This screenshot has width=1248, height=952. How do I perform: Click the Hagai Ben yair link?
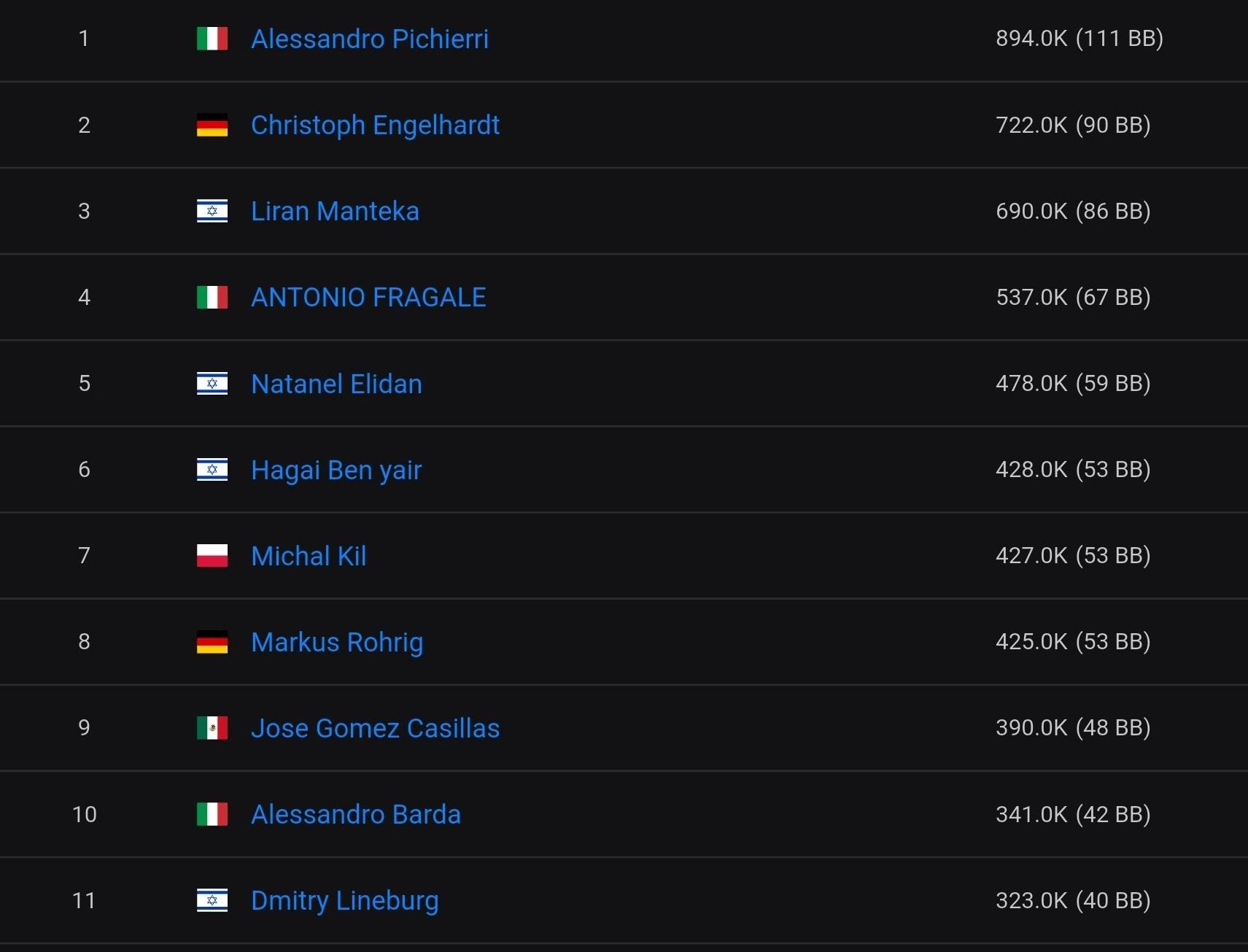[336, 470]
